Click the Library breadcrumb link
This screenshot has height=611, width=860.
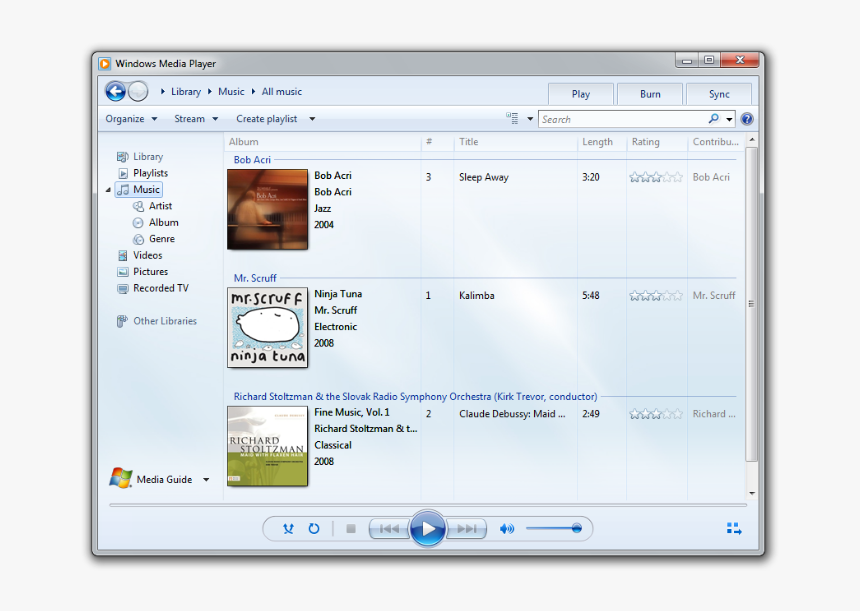pyautogui.click(x=186, y=92)
